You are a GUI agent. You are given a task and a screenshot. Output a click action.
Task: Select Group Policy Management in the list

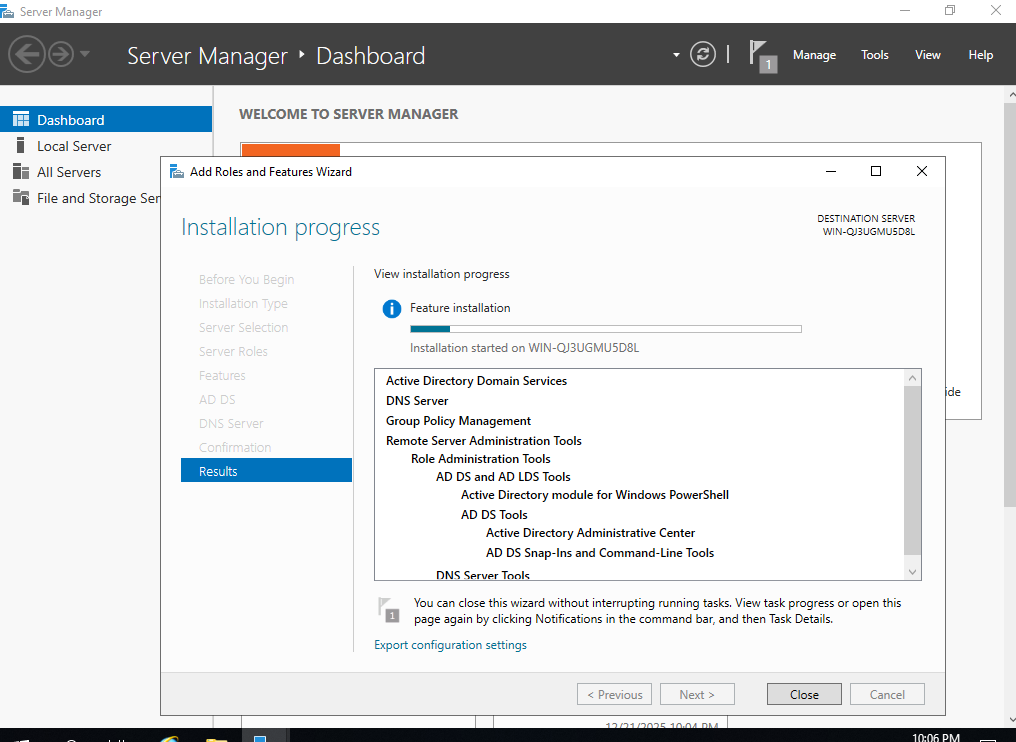(x=458, y=421)
